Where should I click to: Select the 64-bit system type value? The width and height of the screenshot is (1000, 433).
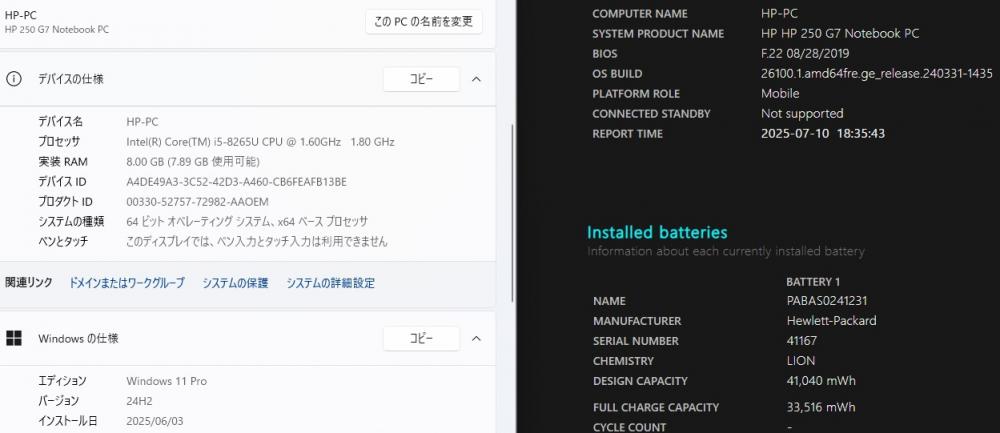(x=247, y=222)
